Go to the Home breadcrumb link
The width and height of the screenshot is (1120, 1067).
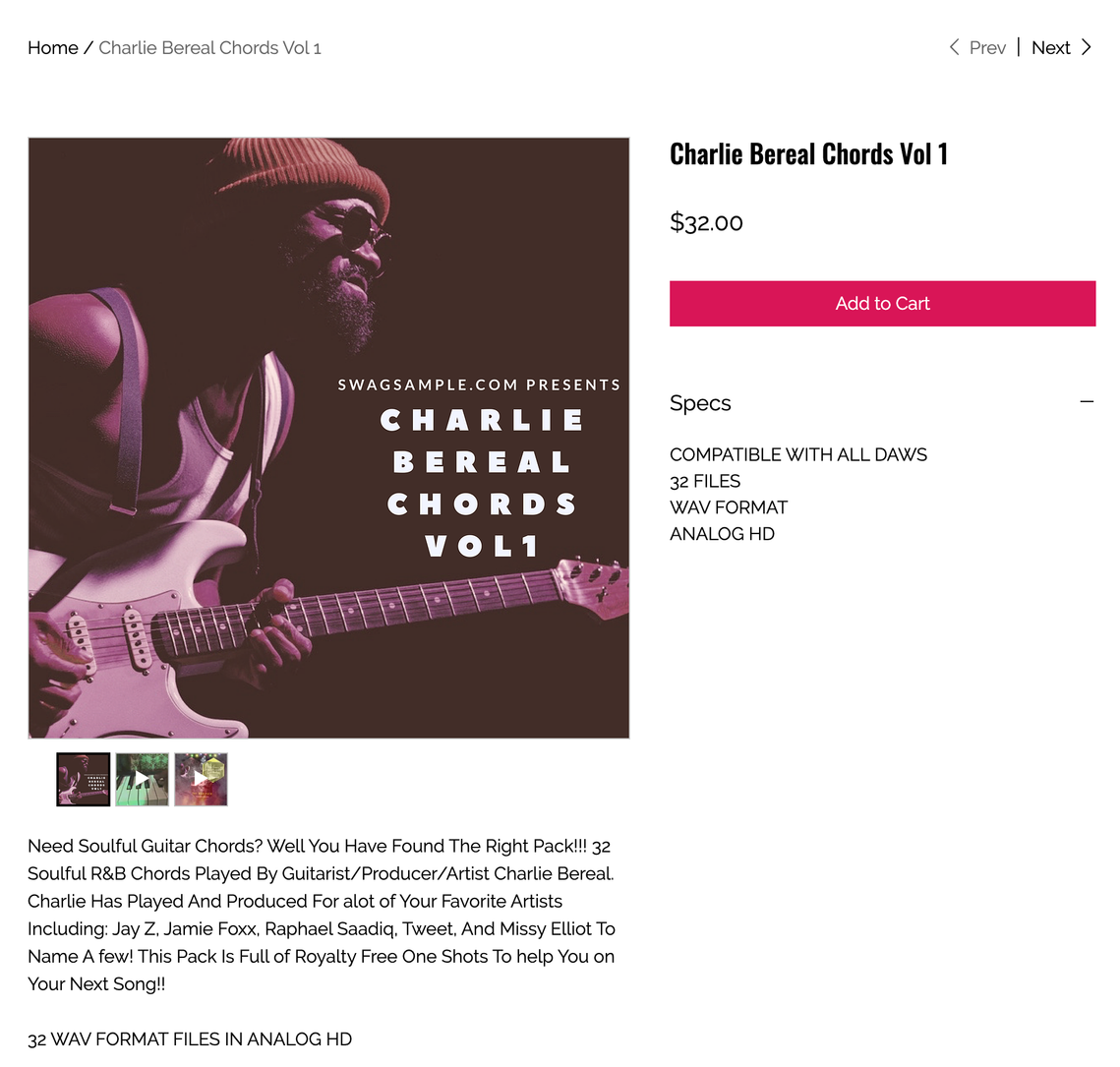53,48
